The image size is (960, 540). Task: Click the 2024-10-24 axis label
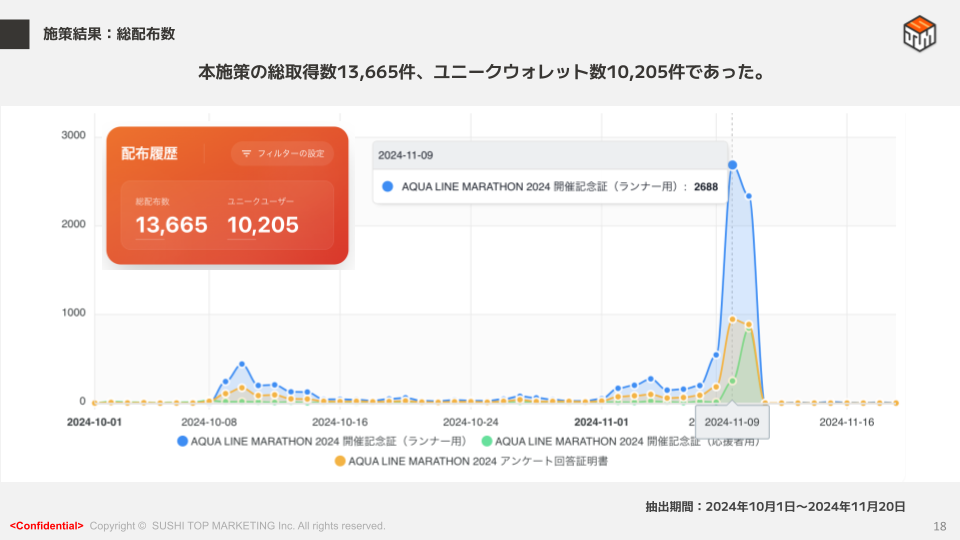471,422
